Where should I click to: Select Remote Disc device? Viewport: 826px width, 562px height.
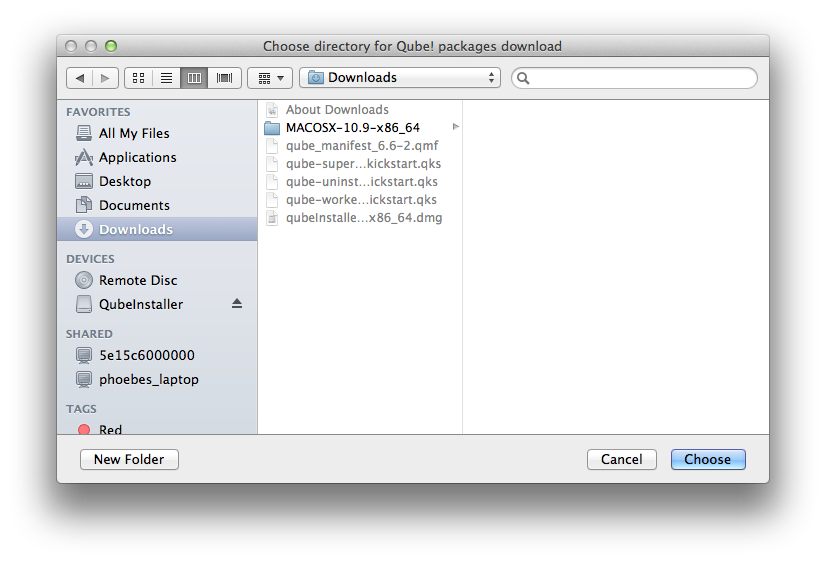pos(138,280)
